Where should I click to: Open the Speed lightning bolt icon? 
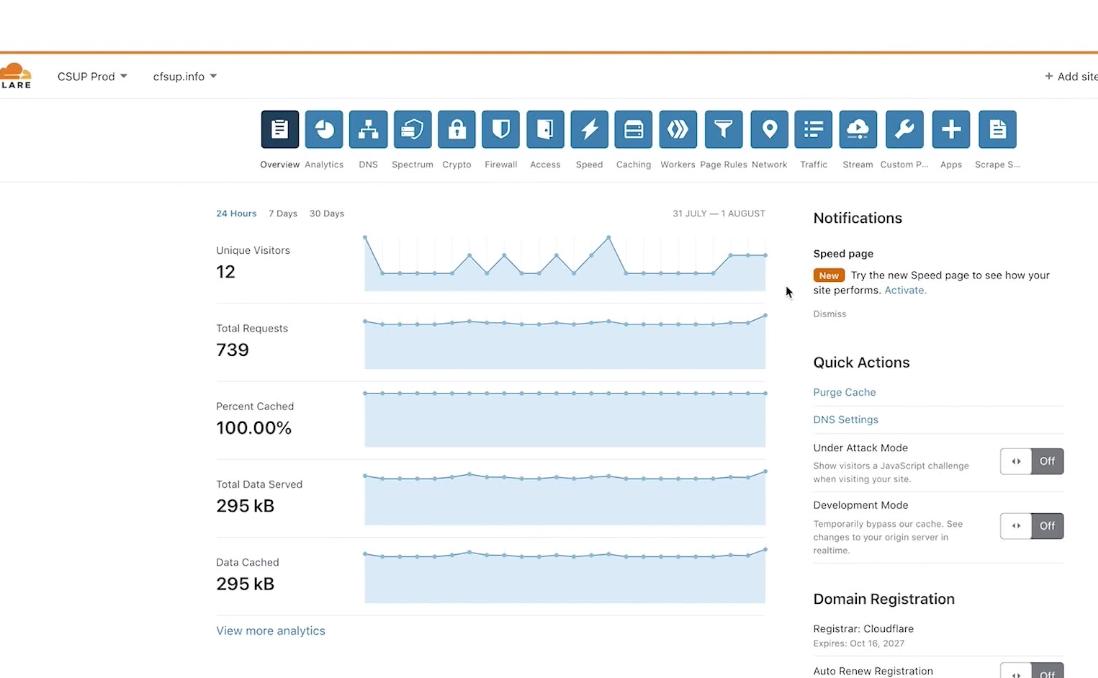click(x=589, y=128)
